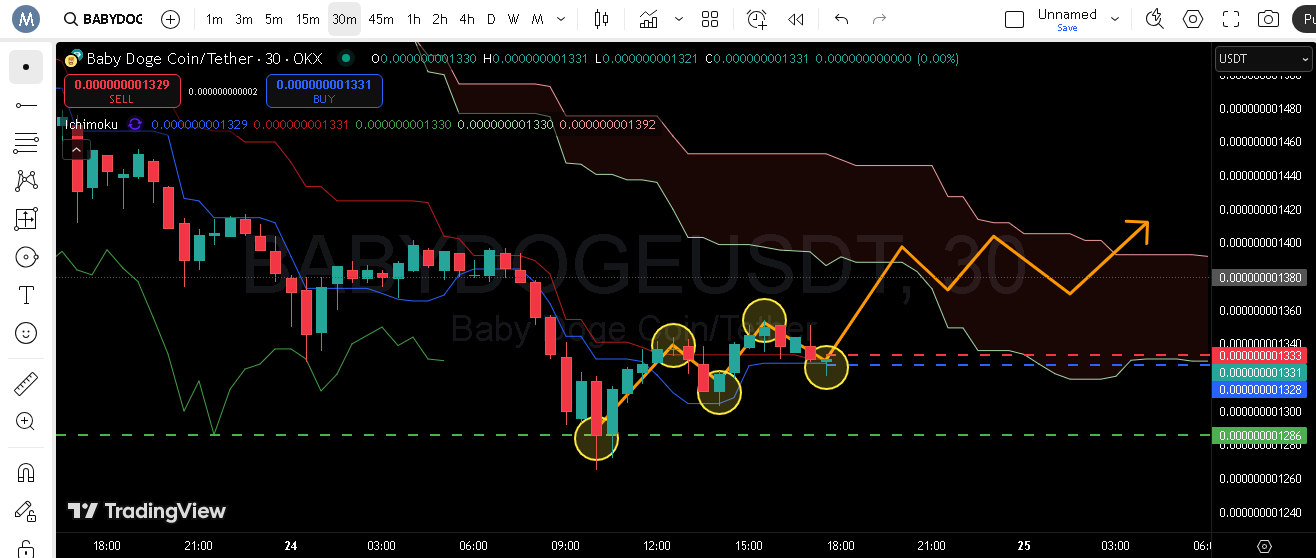The height and width of the screenshot is (558, 1316).
Task: Select the Text annotation tool
Action: (26, 295)
